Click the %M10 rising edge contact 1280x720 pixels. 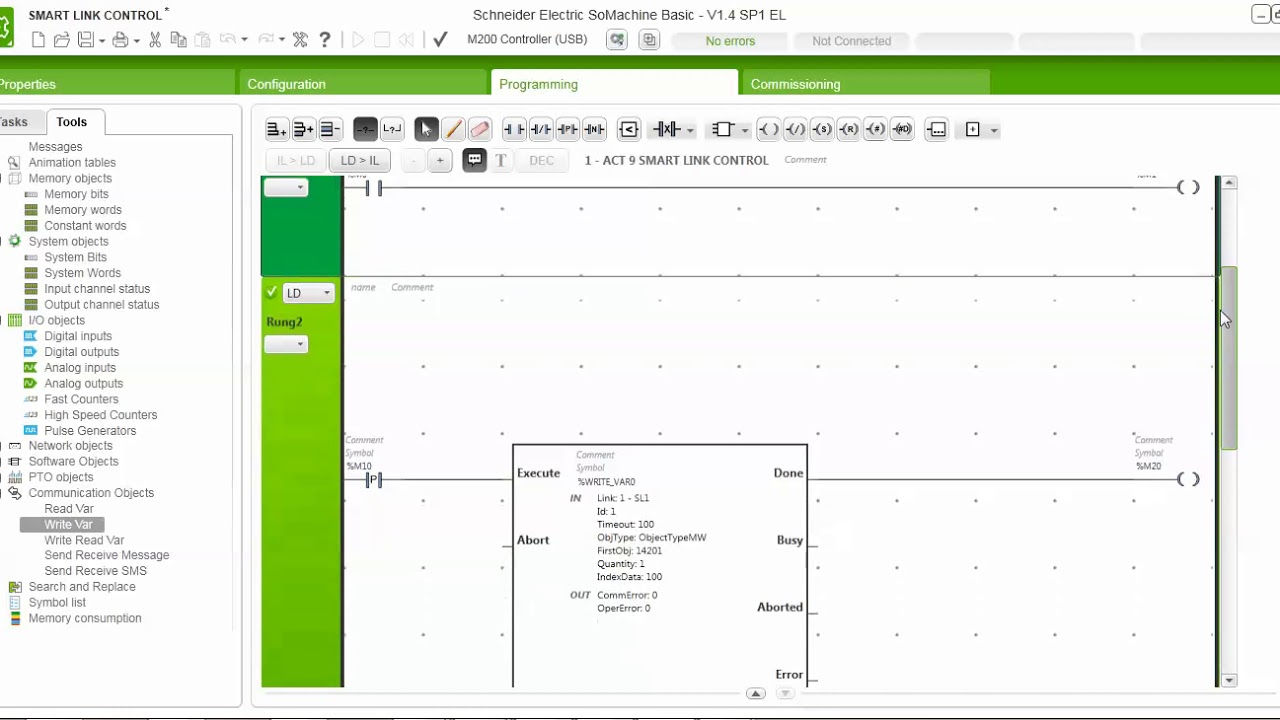(x=373, y=480)
